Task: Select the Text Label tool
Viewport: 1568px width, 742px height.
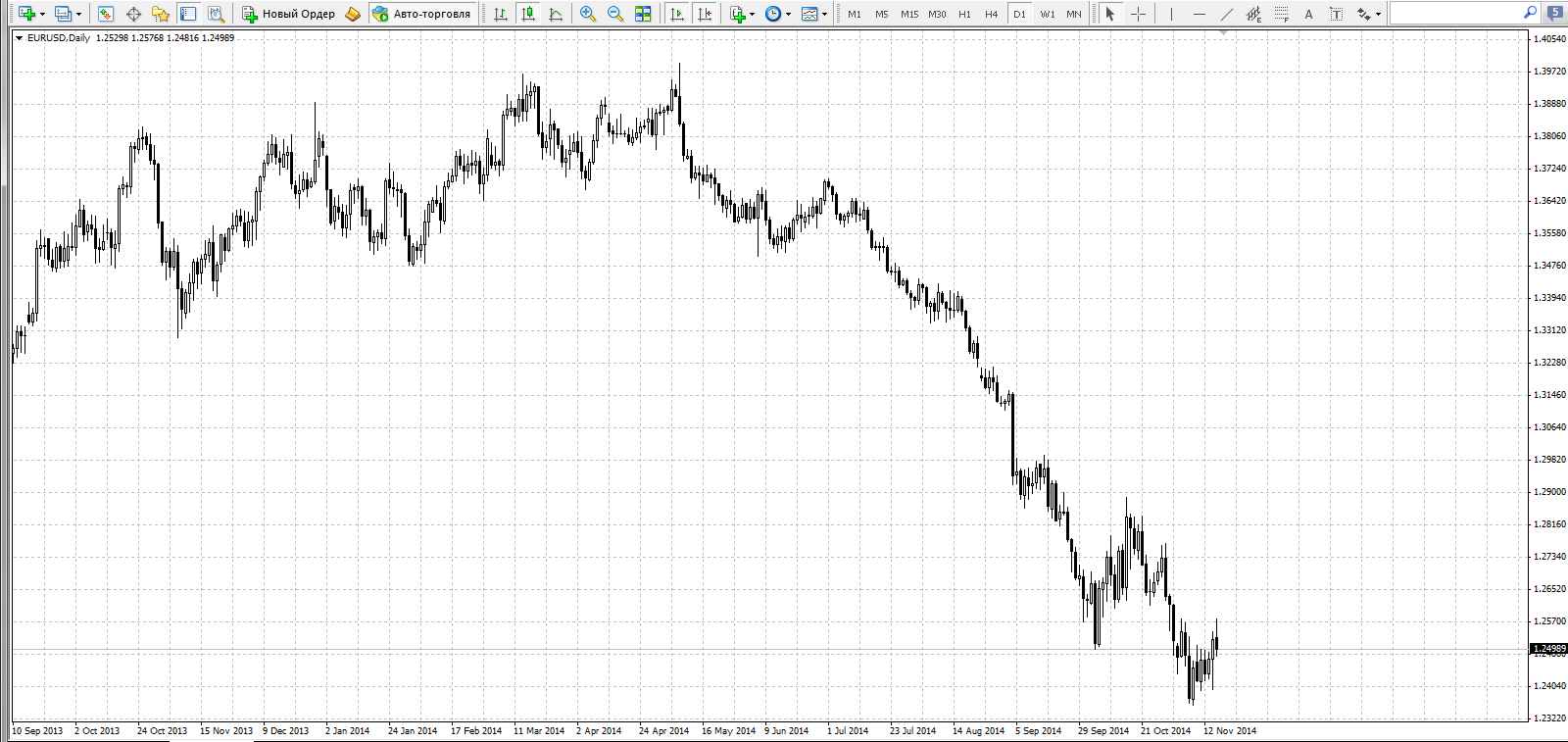Action: [1336, 14]
